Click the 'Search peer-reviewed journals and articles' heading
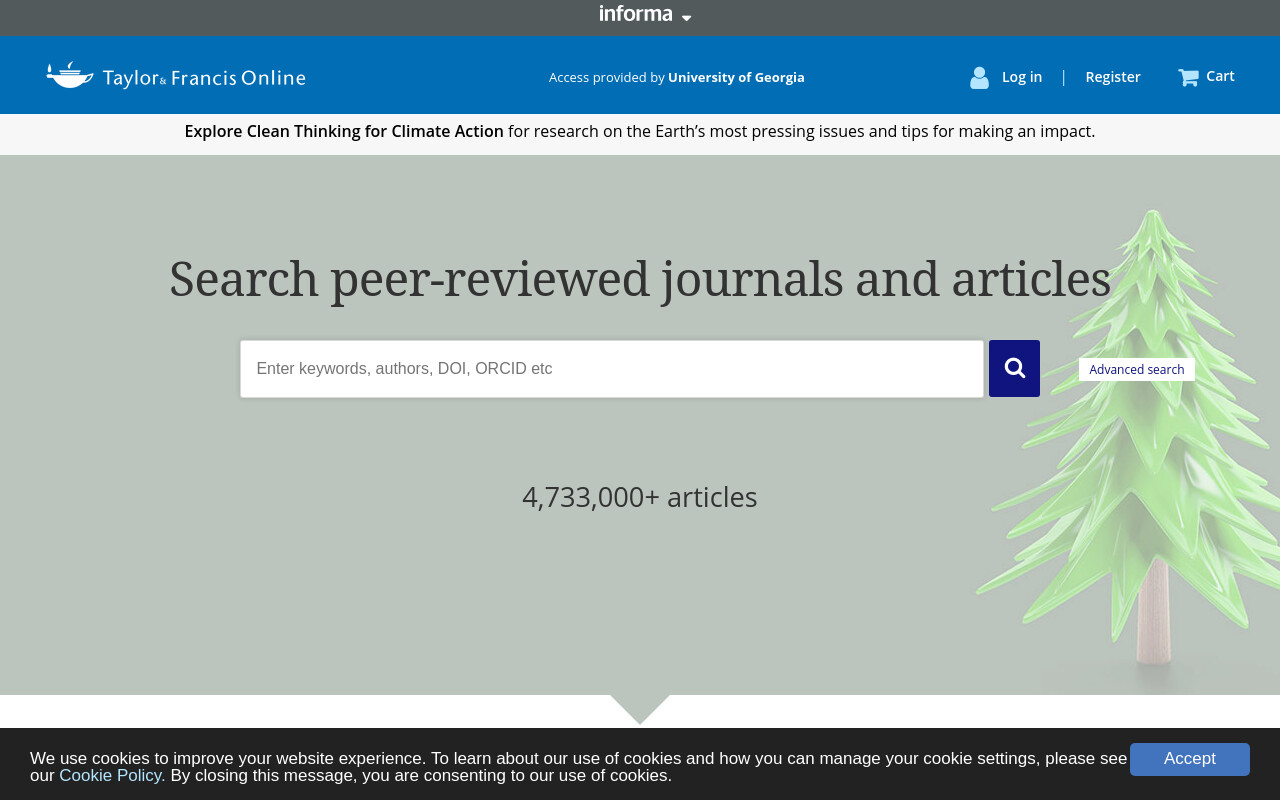Image resolution: width=1280 pixels, height=800 pixels. tap(640, 279)
